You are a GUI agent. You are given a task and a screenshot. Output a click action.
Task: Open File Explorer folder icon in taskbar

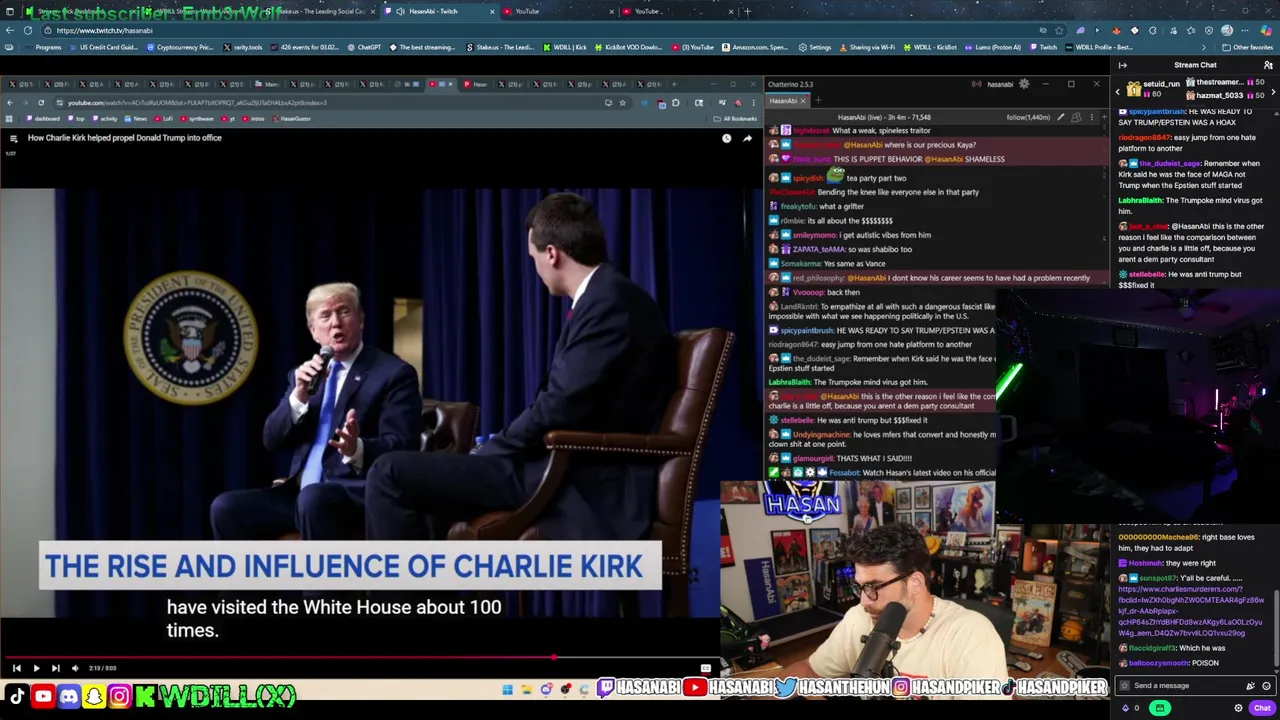[526, 689]
